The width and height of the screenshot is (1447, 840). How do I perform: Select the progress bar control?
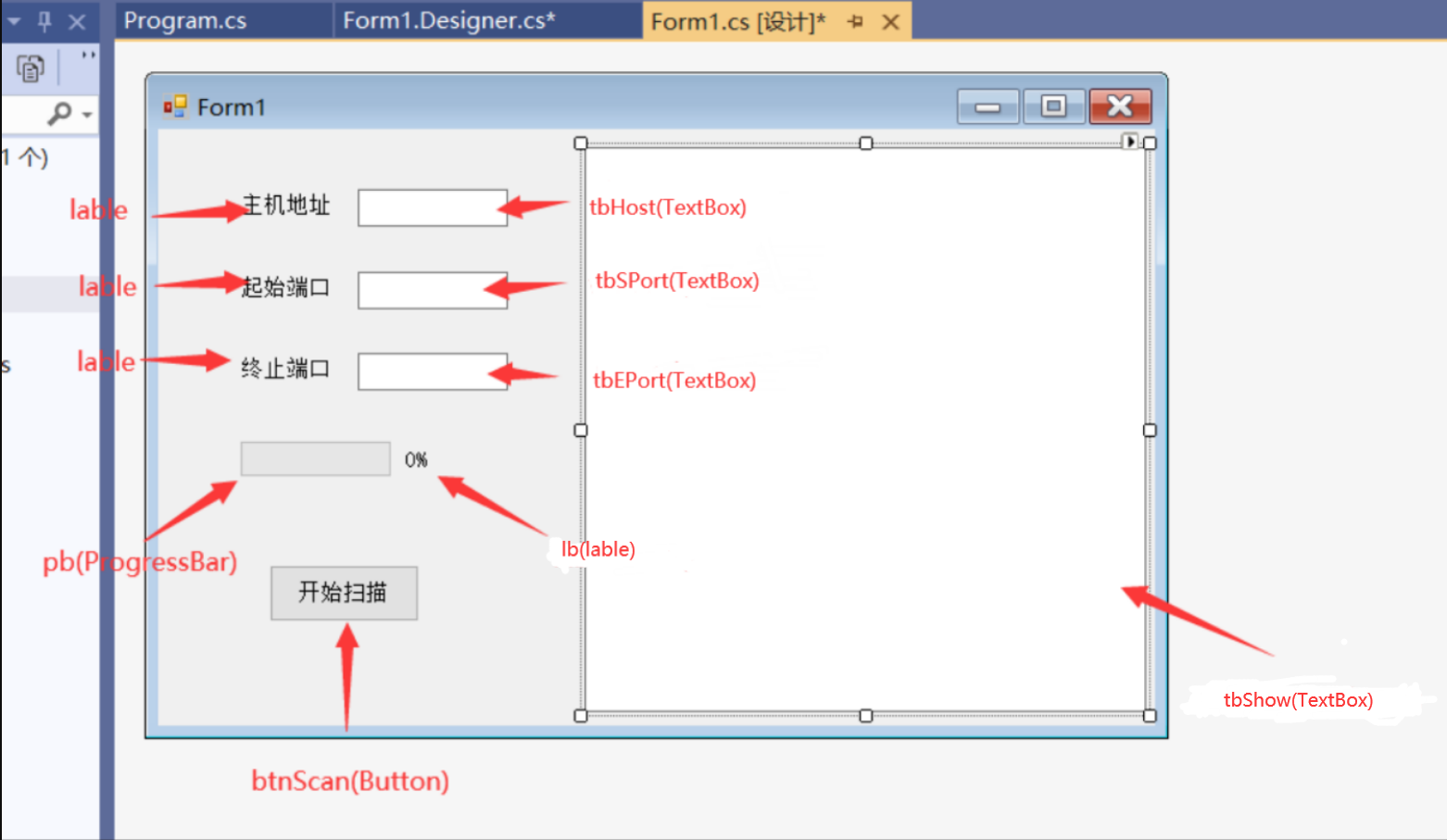[x=315, y=458]
